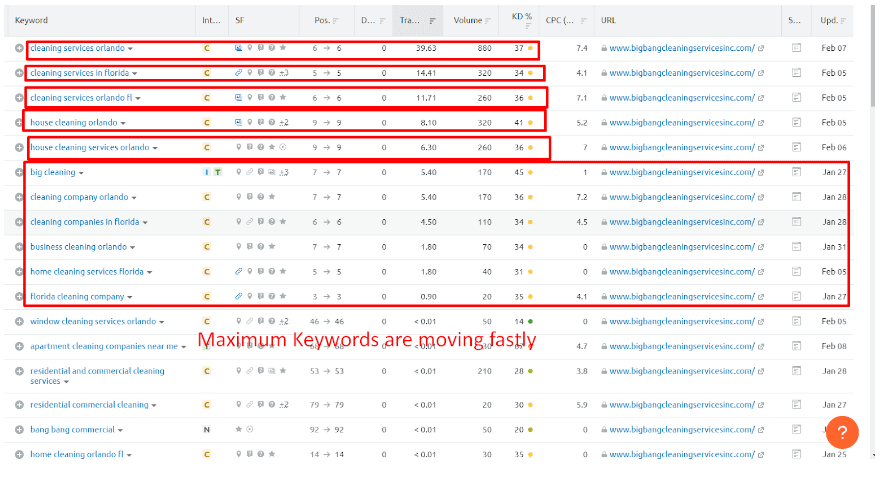Open dropdown arrow next to cleaning services orlando

pos(130,49)
